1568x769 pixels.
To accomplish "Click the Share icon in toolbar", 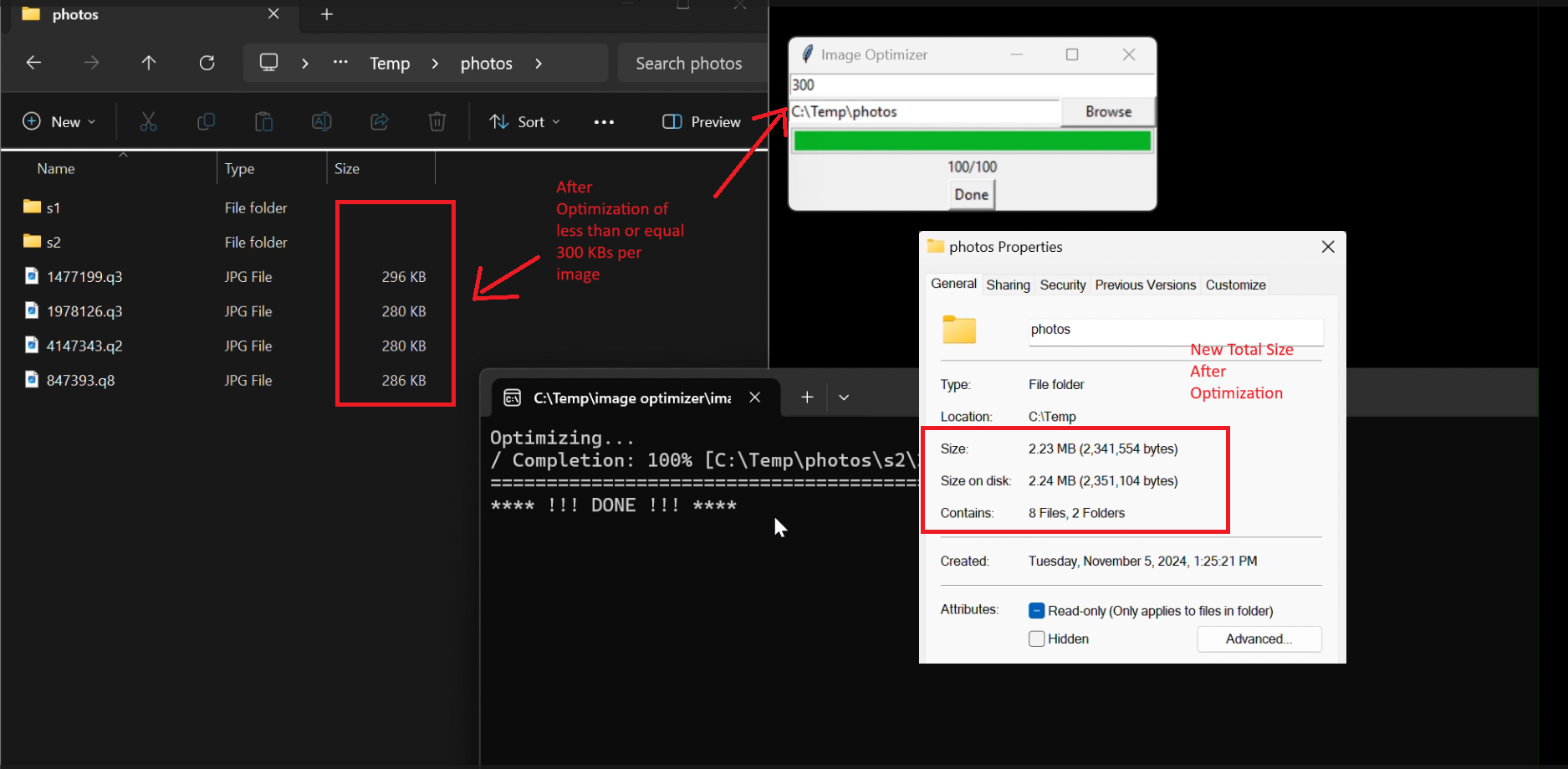I will pyautogui.click(x=379, y=122).
